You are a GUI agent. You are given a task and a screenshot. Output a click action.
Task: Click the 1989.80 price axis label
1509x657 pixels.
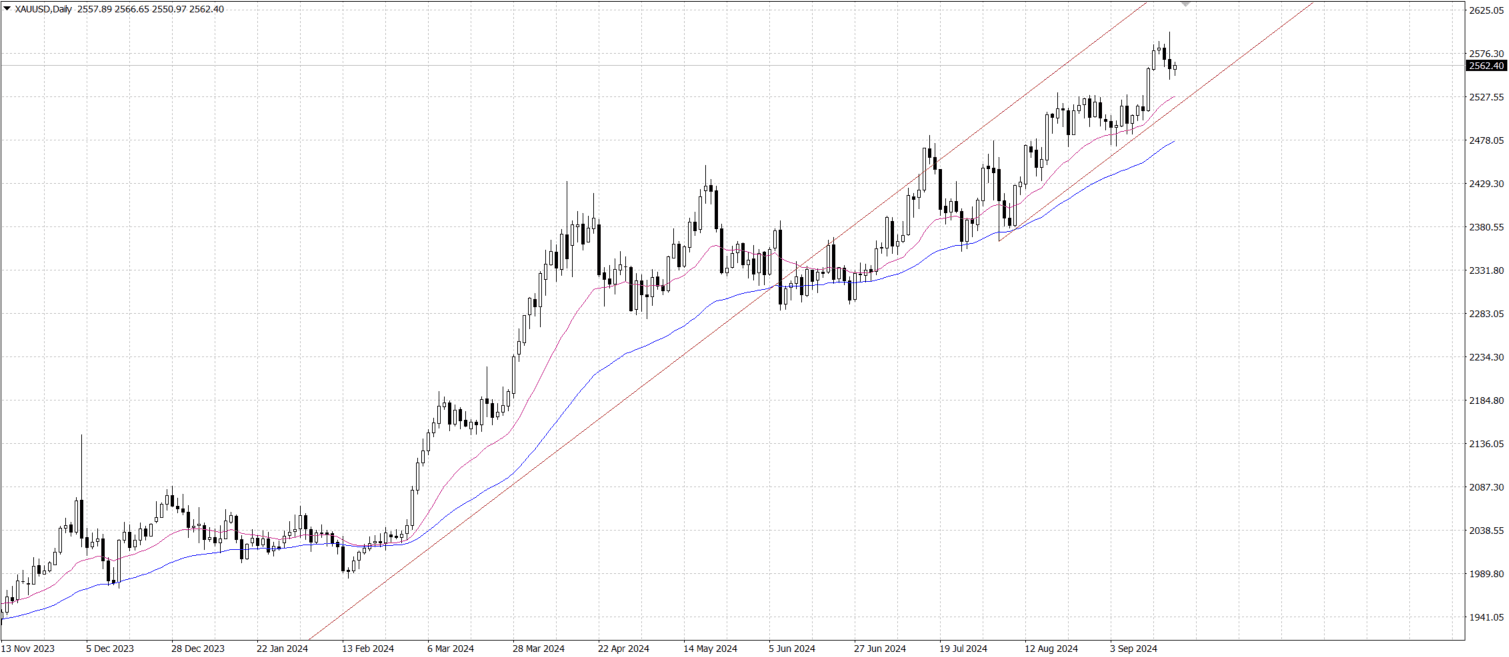point(1487,575)
